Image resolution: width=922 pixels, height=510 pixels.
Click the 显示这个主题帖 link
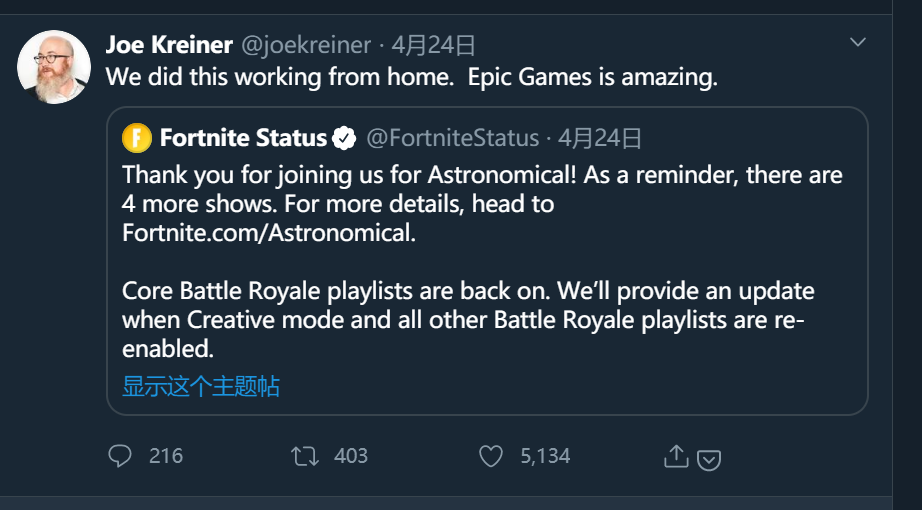(x=201, y=386)
